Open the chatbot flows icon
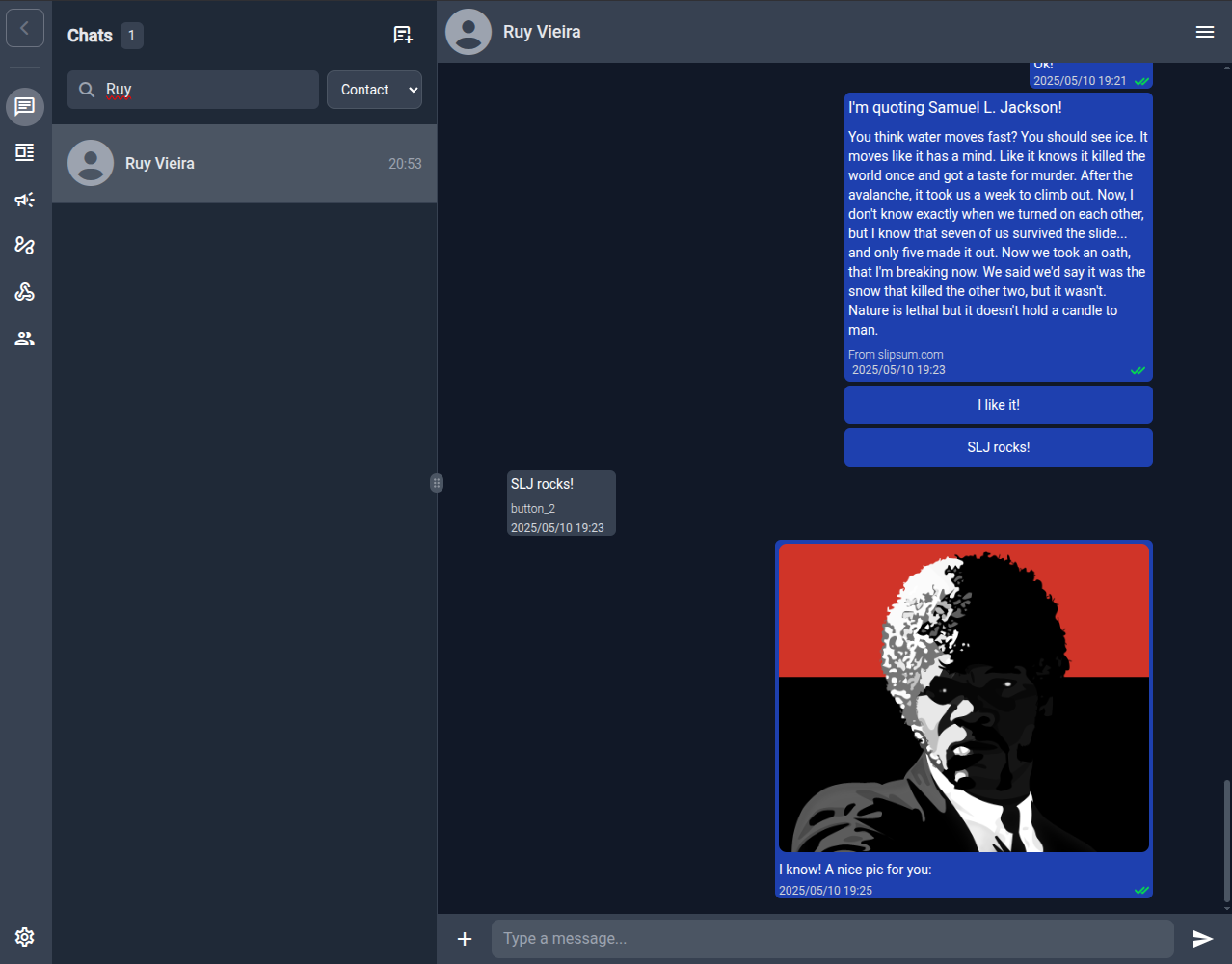Screen dimensions: 1232x964 tap(25, 246)
